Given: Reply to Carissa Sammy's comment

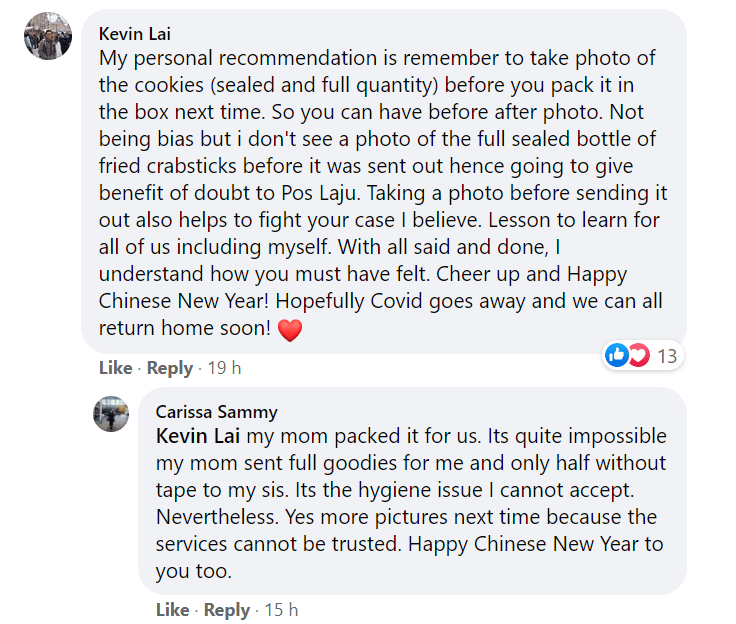Looking at the screenshot, I should pos(227,610).
